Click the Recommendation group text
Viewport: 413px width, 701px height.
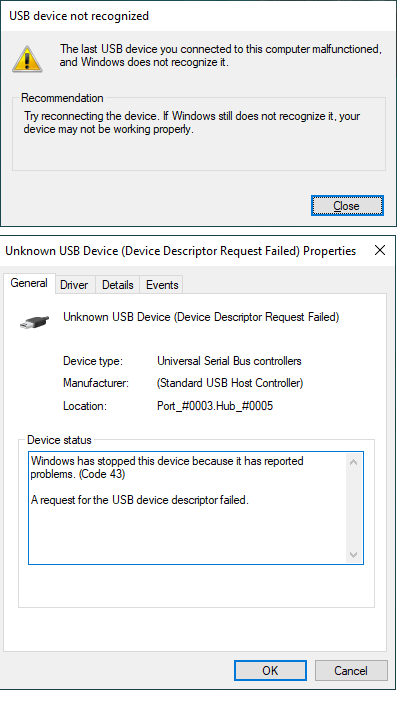click(x=192, y=122)
